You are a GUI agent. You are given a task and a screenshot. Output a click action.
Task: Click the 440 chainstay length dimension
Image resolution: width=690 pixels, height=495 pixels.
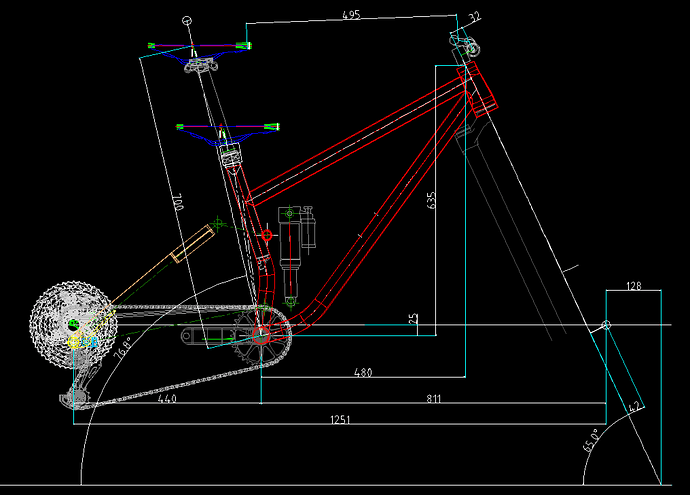click(x=167, y=399)
